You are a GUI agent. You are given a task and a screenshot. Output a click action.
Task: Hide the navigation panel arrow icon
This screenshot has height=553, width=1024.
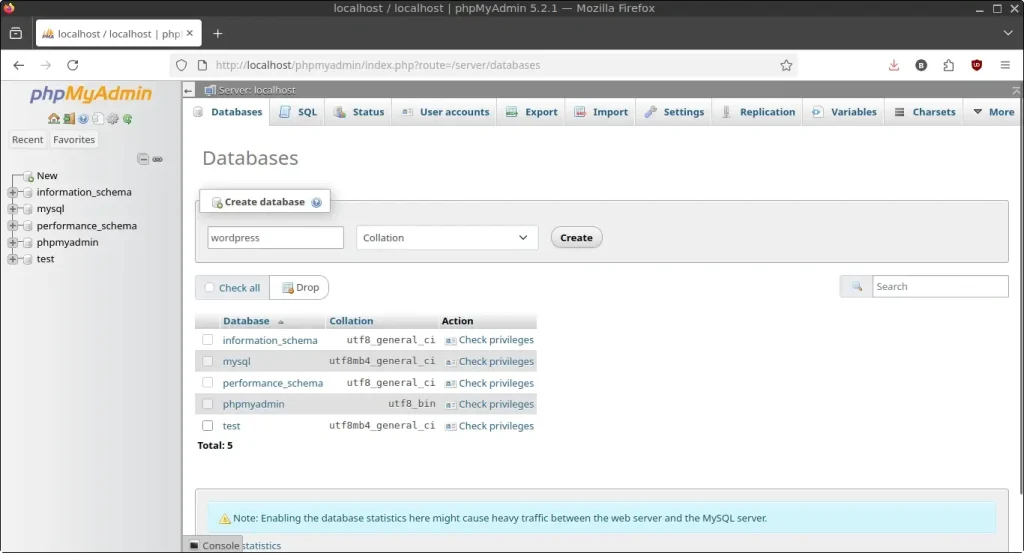click(x=188, y=90)
